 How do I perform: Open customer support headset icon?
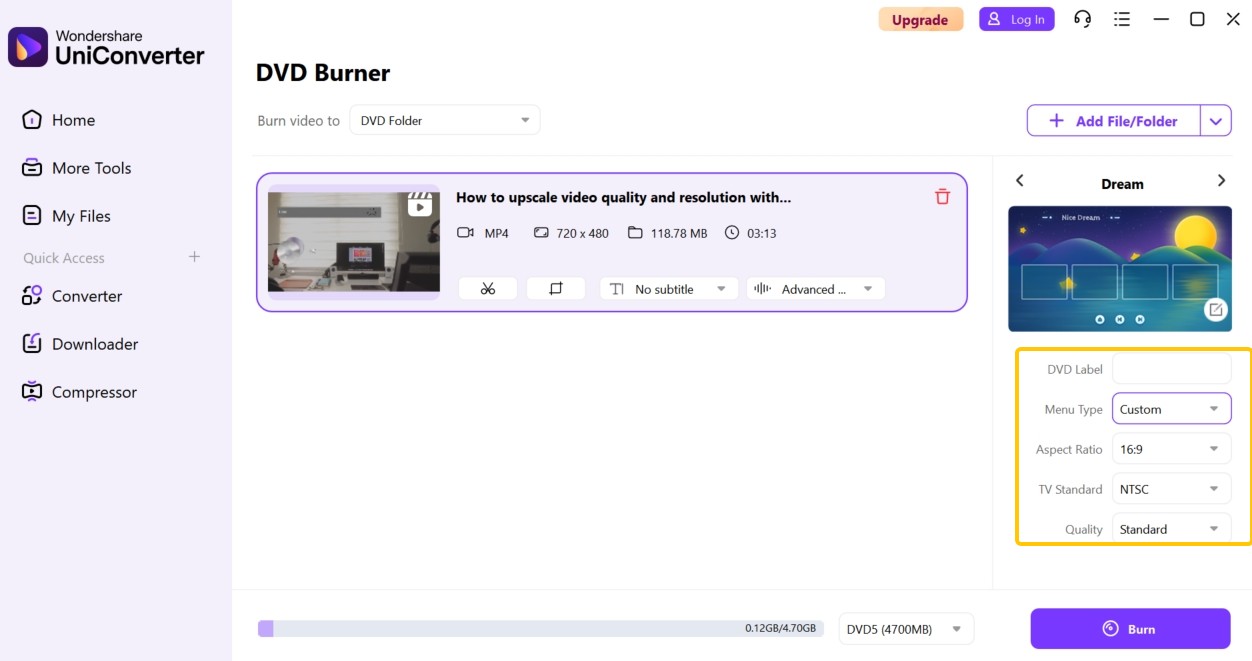[1082, 19]
